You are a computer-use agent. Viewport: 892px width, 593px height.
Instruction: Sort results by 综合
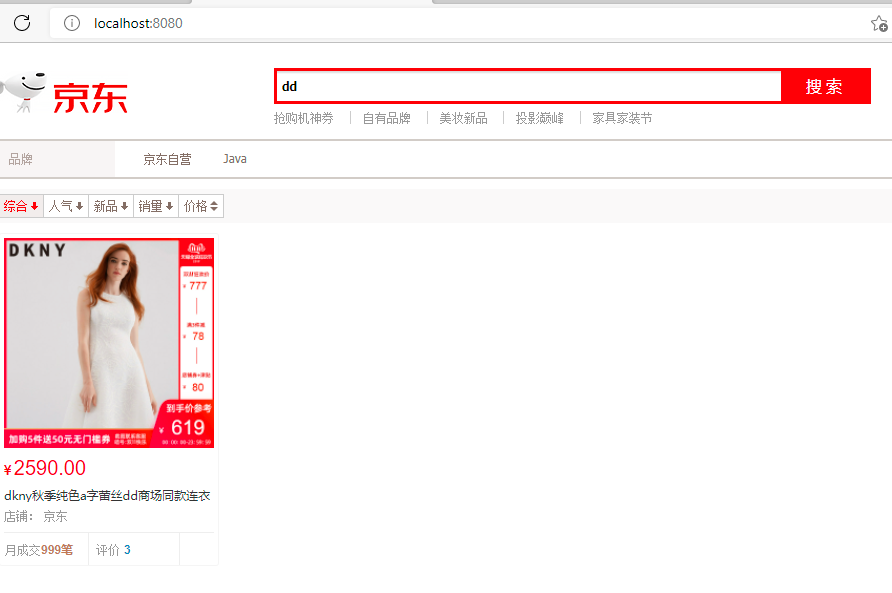click(21, 206)
